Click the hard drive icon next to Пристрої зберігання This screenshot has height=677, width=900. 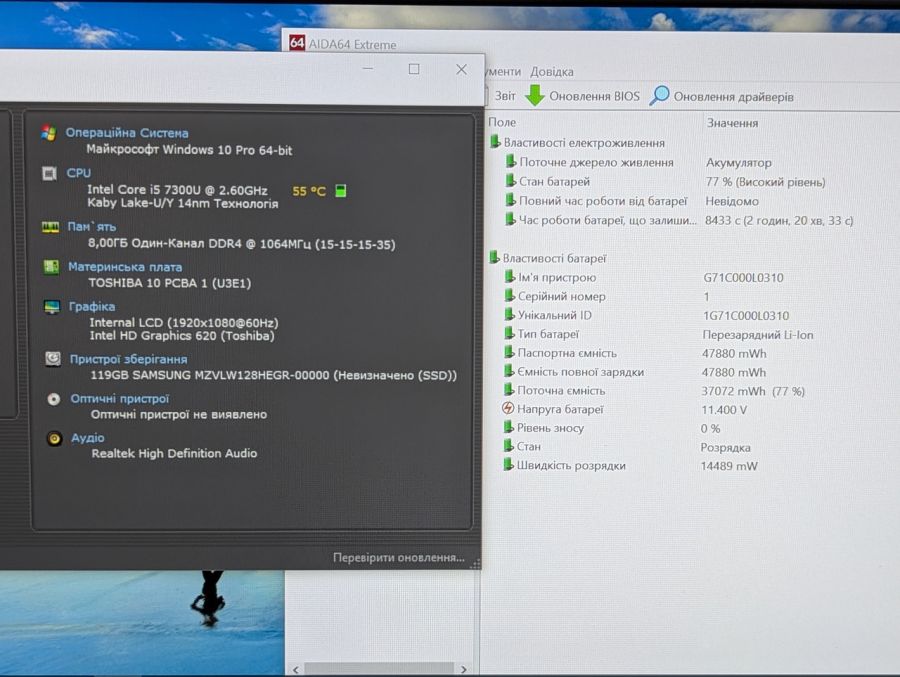[x=53, y=359]
